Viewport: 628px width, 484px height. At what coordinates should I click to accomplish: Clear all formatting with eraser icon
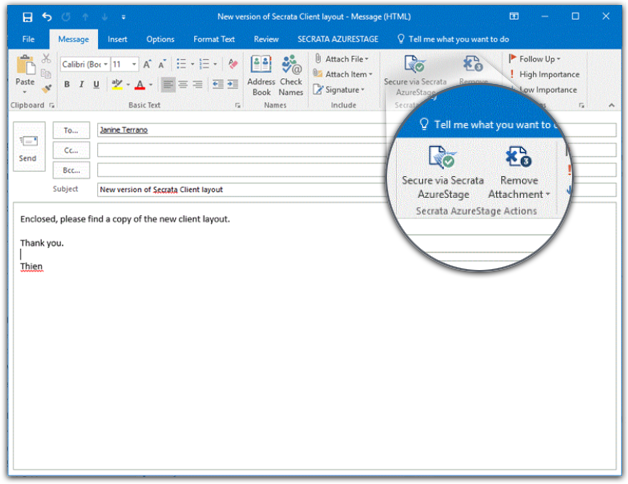tap(233, 64)
